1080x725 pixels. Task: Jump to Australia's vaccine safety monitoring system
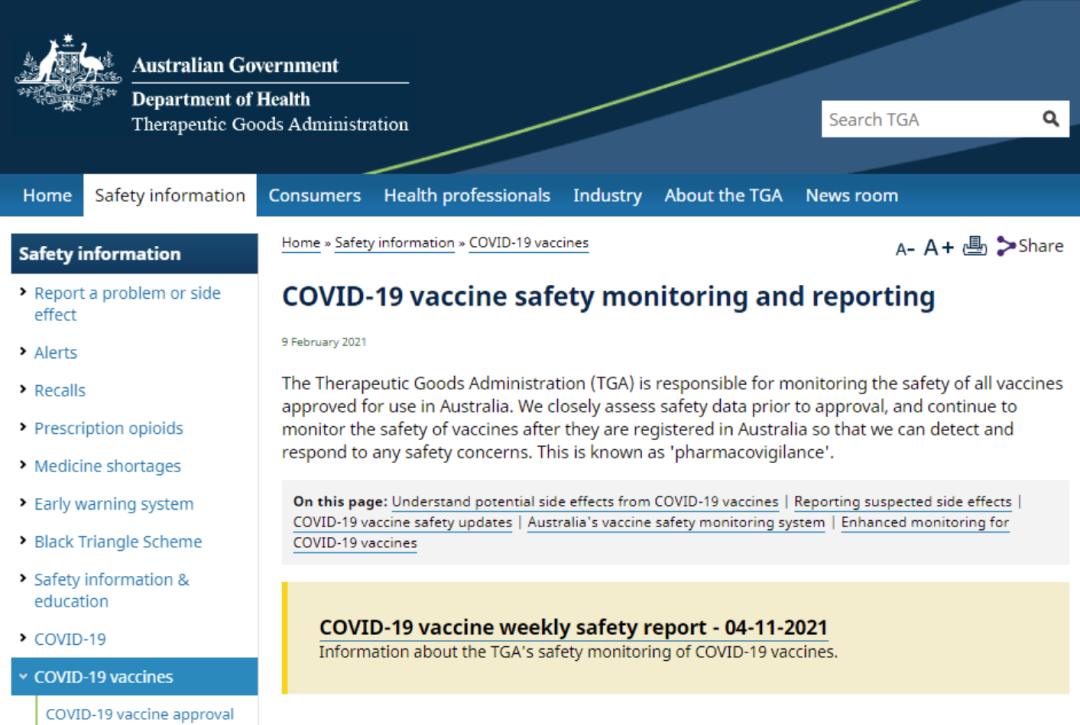pos(676,523)
